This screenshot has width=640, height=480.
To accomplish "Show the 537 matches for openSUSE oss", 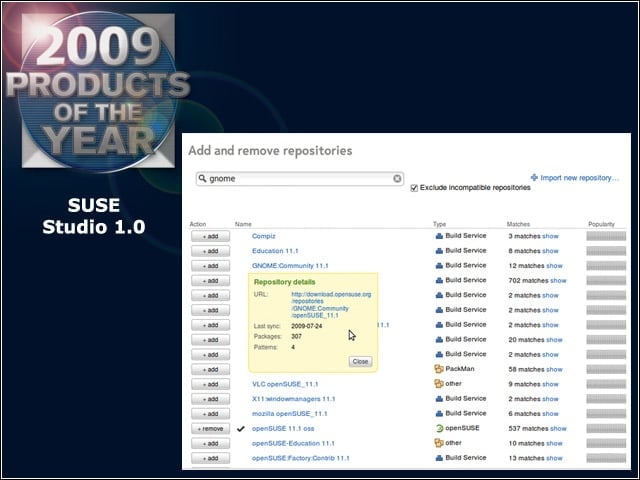I will pyautogui.click(x=558, y=429).
